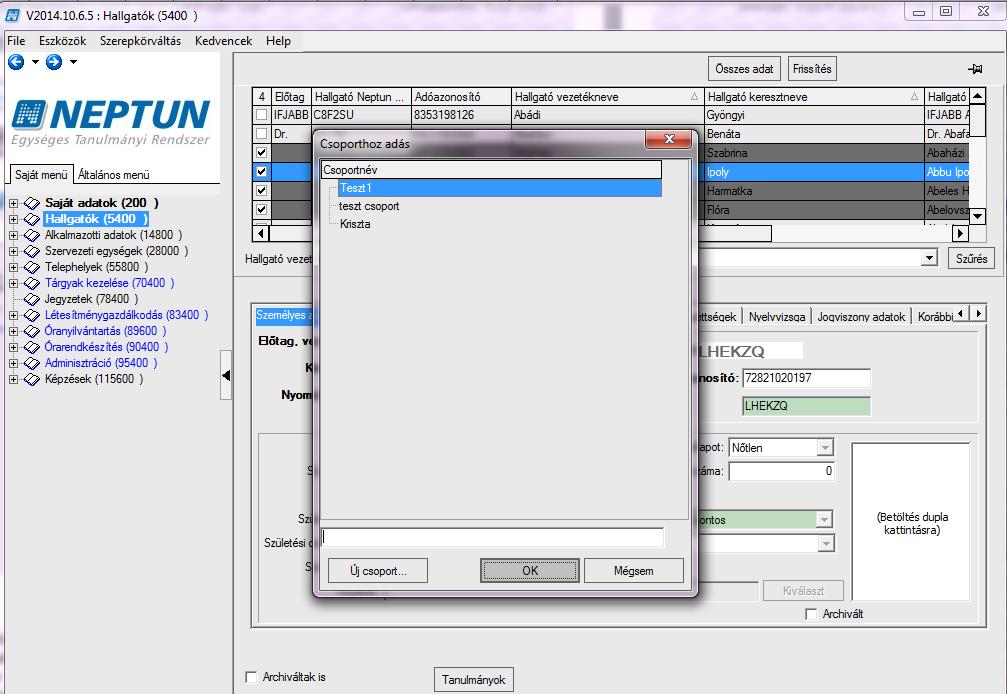The height and width of the screenshot is (694, 1007).
Task: Open the Szerepkörváltás menu
Action: click(141, 40)
